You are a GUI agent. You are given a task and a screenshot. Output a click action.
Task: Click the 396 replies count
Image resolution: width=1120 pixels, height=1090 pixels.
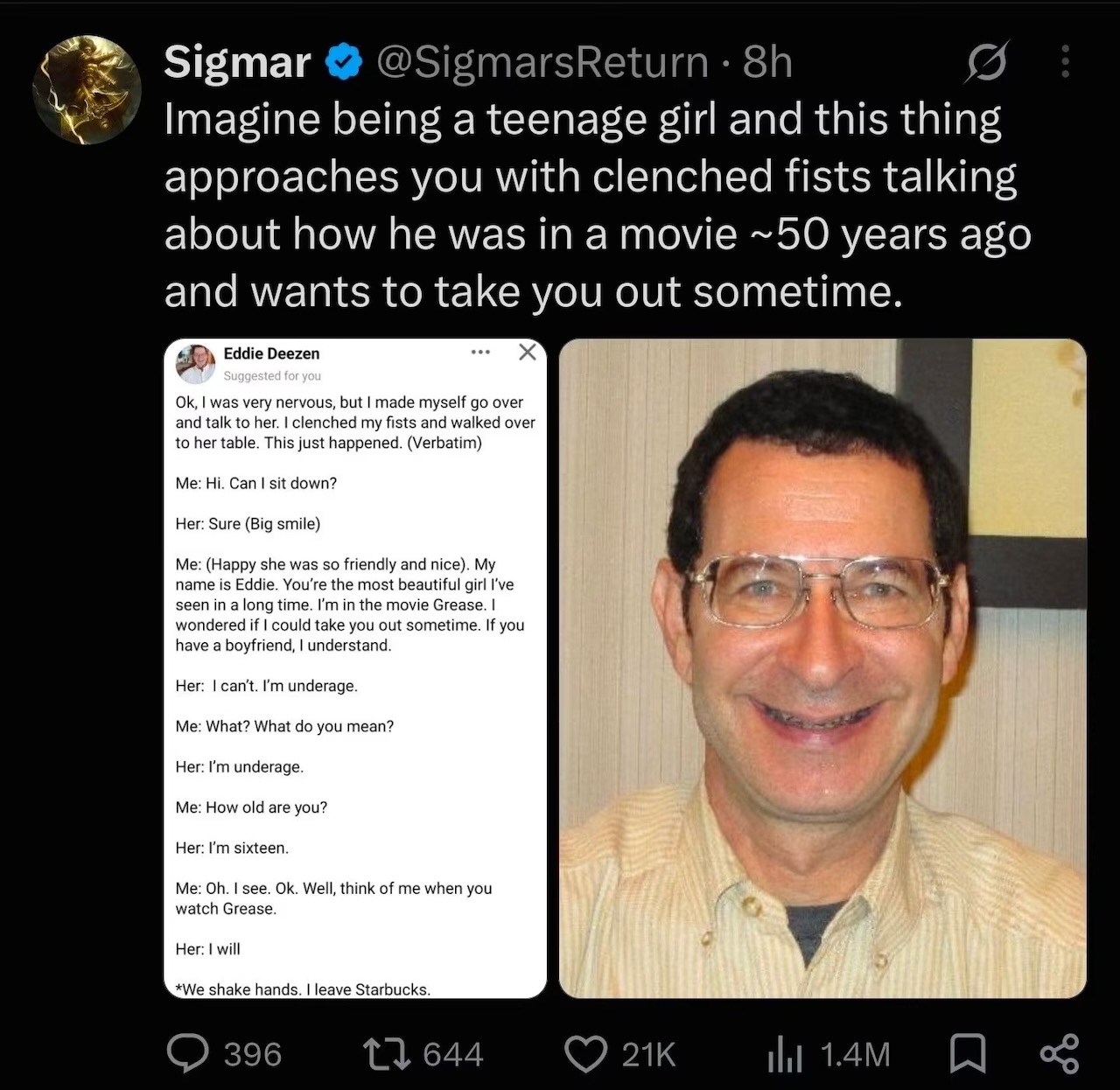point(253,1055)
